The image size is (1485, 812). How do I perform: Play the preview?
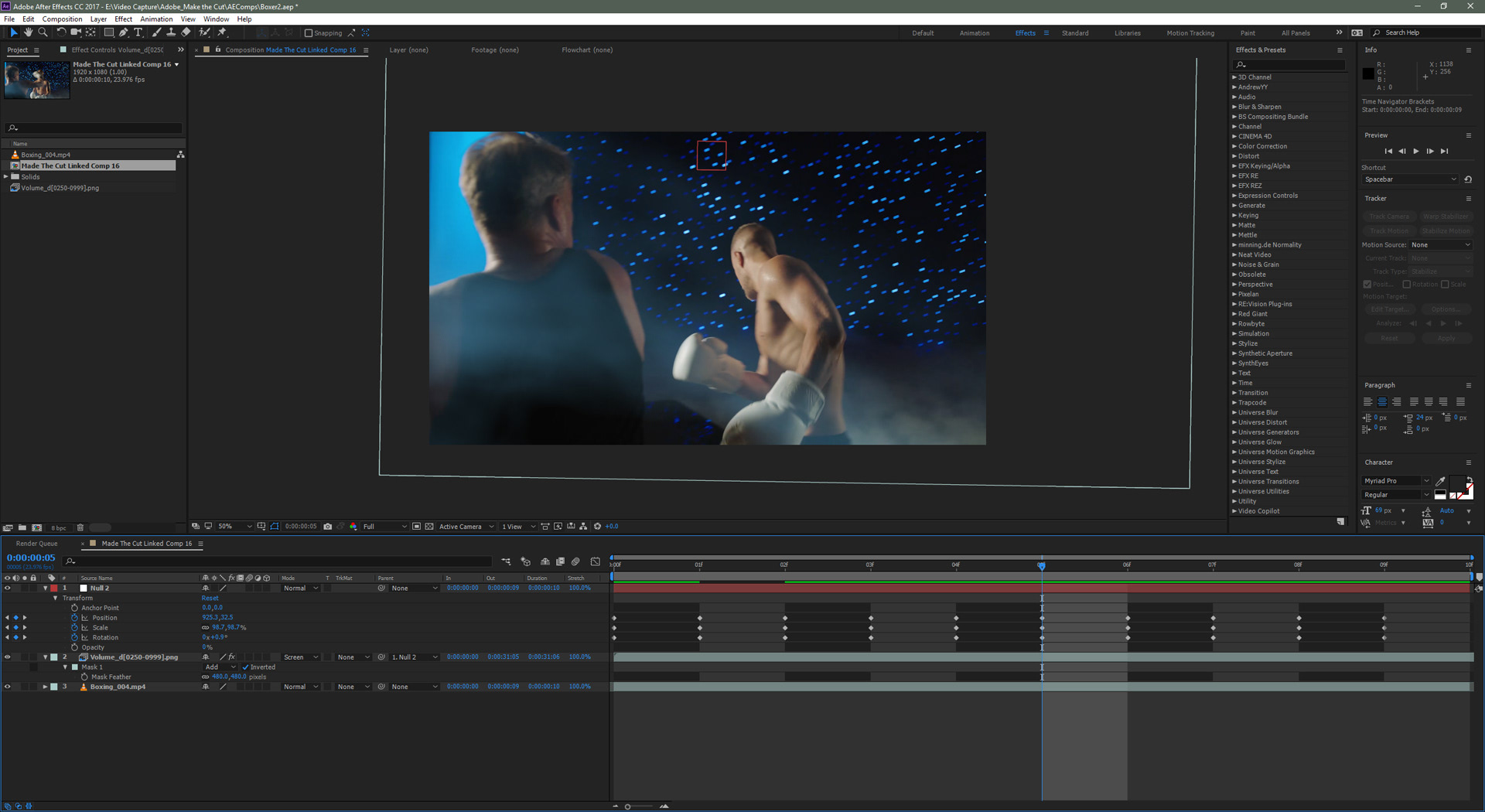coord(1416,152)
